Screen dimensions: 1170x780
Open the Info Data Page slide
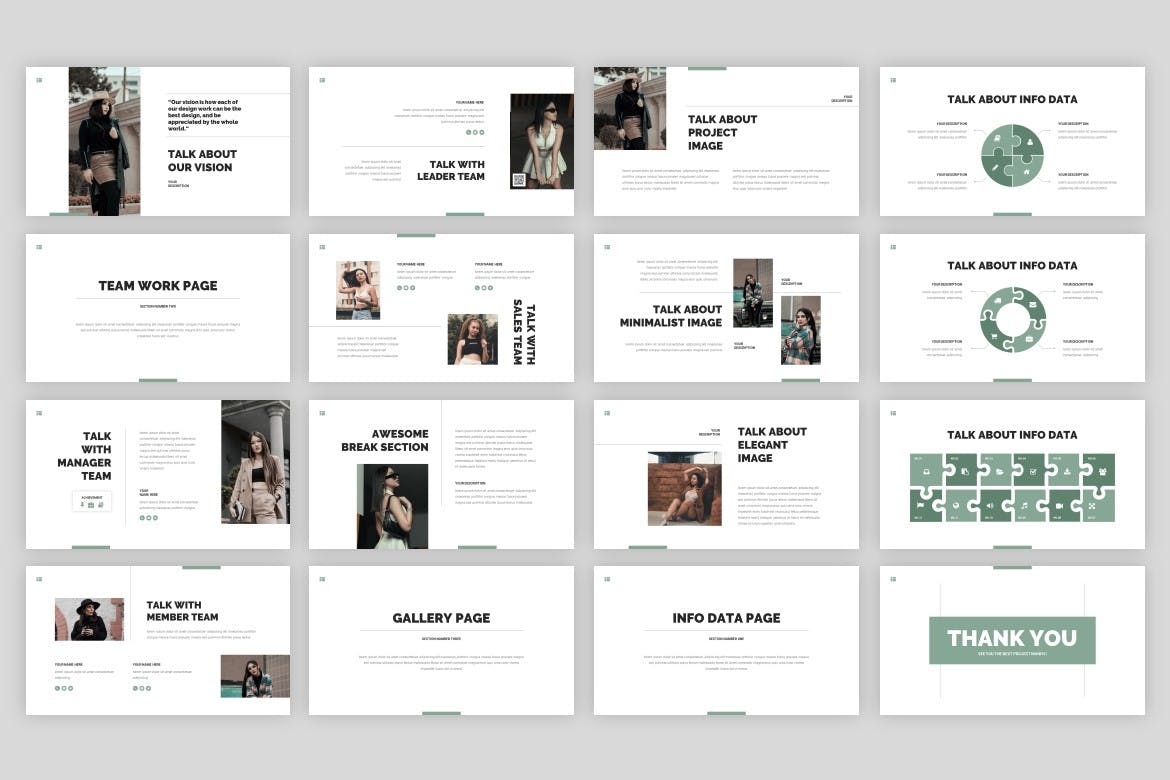(726, 640)
